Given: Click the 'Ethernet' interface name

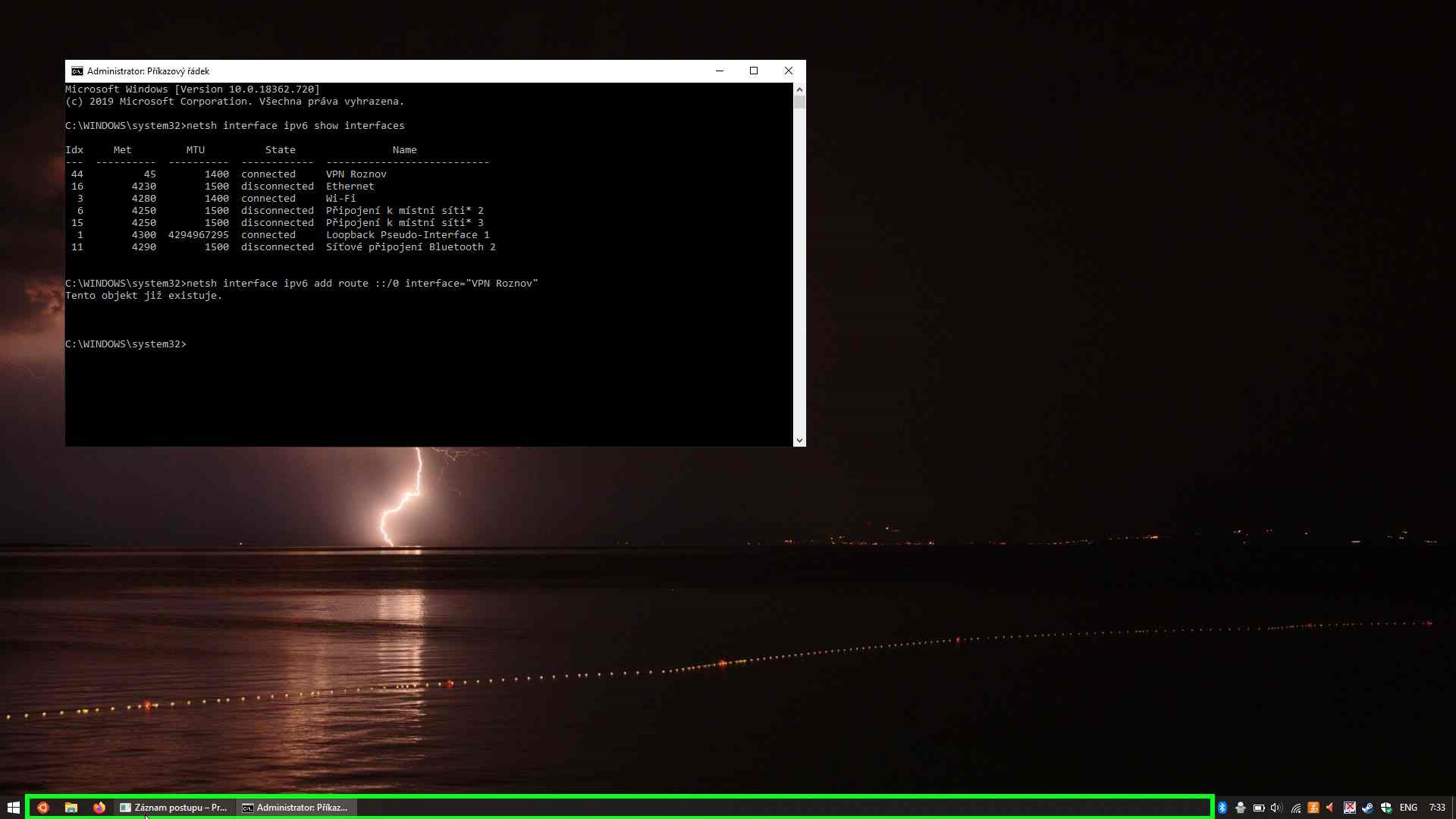Looking at the screenshot, I should pyautogui.click(x=350, y=187).
